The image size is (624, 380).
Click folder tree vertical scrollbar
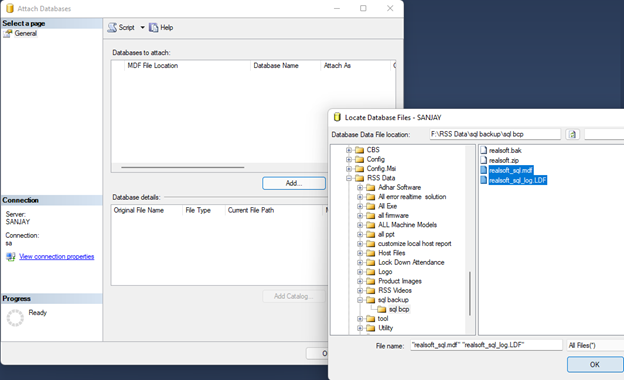point(470,294)
